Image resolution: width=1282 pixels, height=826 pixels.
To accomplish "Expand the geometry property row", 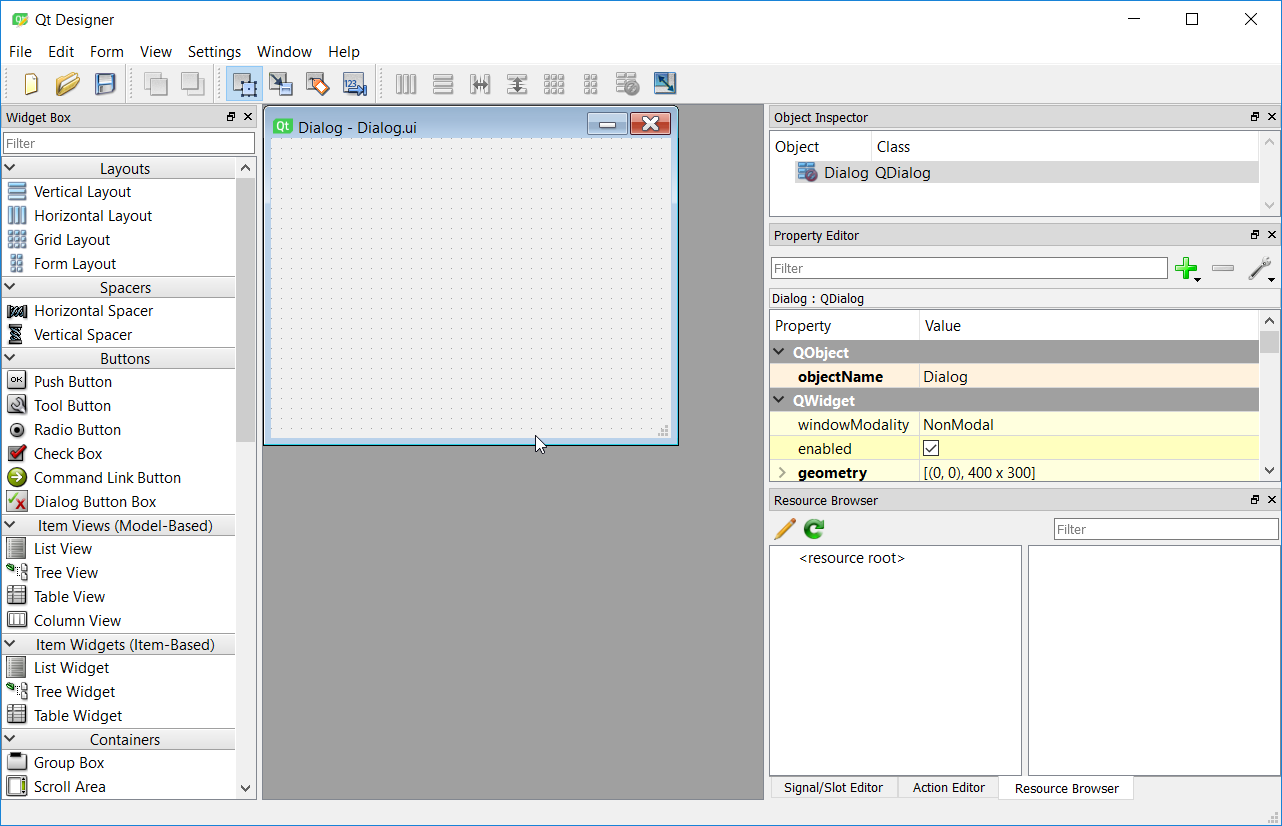I will click(782, 473).
